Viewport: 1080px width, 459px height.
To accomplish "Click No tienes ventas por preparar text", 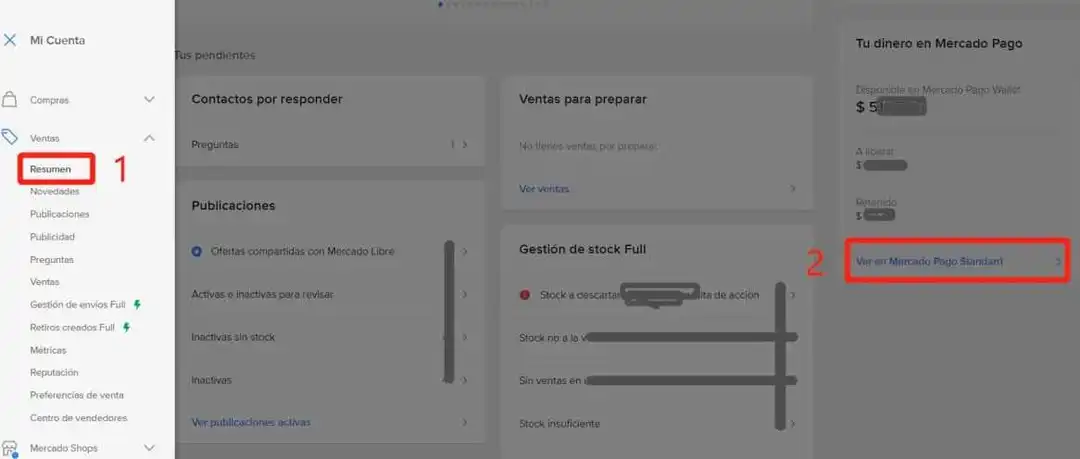I will [x=588, y=146].
